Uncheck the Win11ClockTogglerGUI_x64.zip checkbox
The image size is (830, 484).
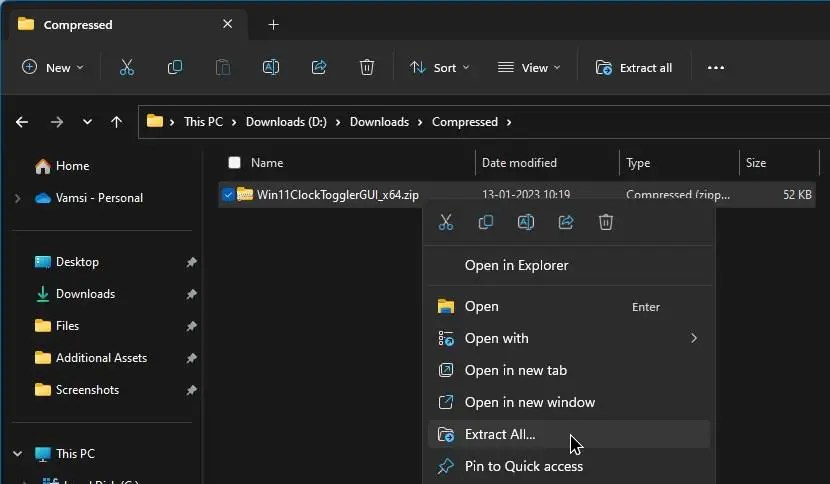click(228, 194)
